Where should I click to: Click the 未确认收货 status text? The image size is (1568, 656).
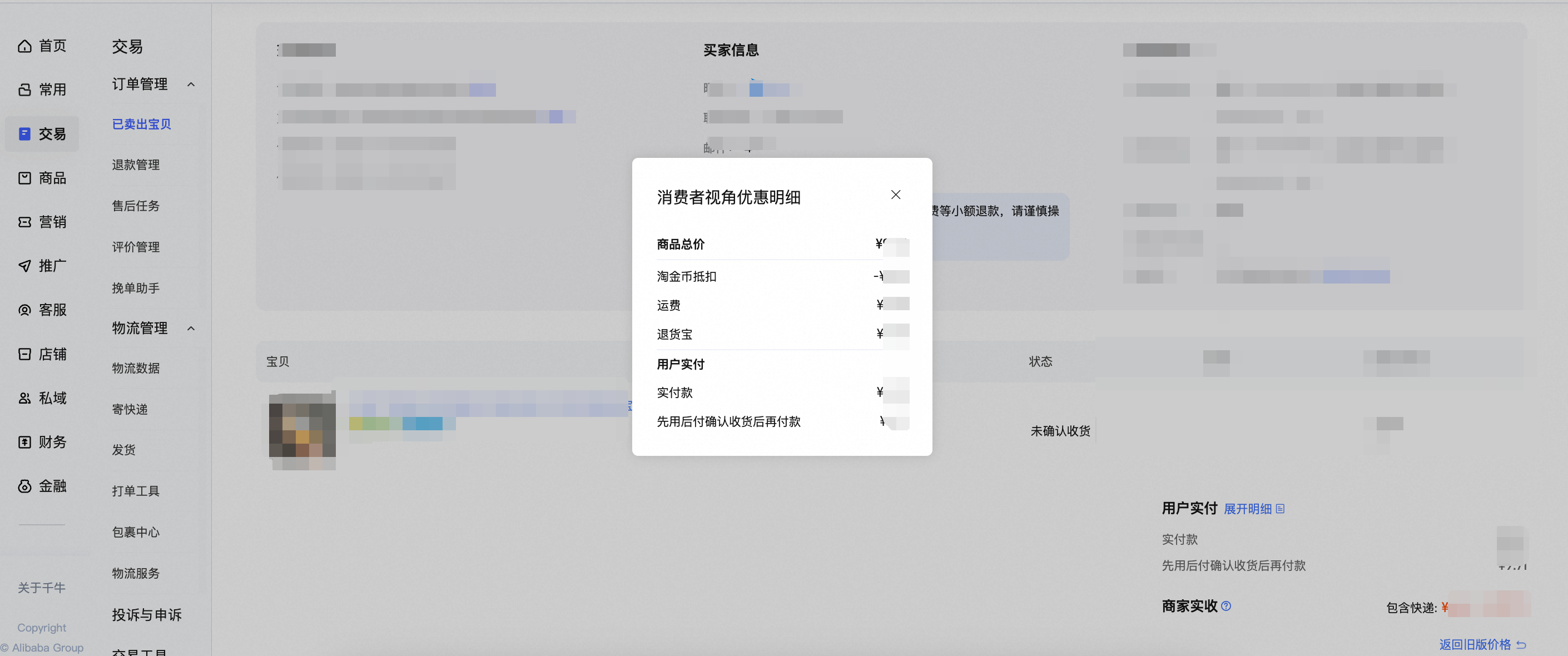pos(1060,431)
